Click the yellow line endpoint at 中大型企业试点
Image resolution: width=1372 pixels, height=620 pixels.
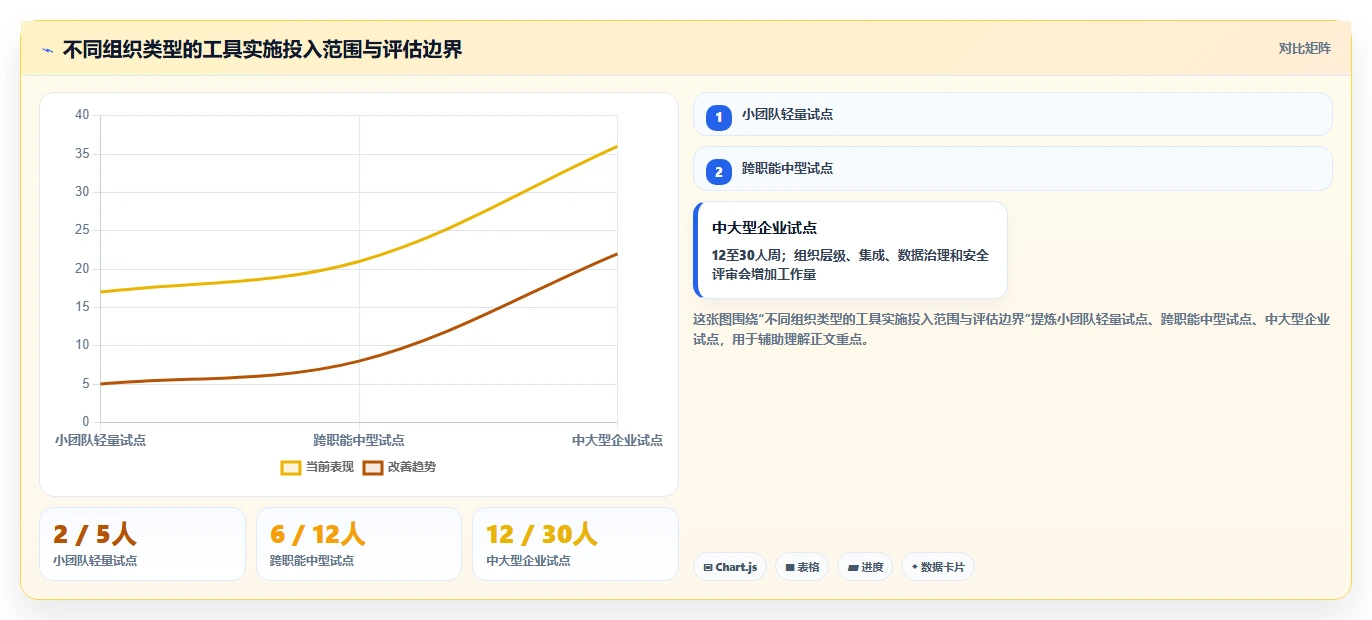coord(617,146)
